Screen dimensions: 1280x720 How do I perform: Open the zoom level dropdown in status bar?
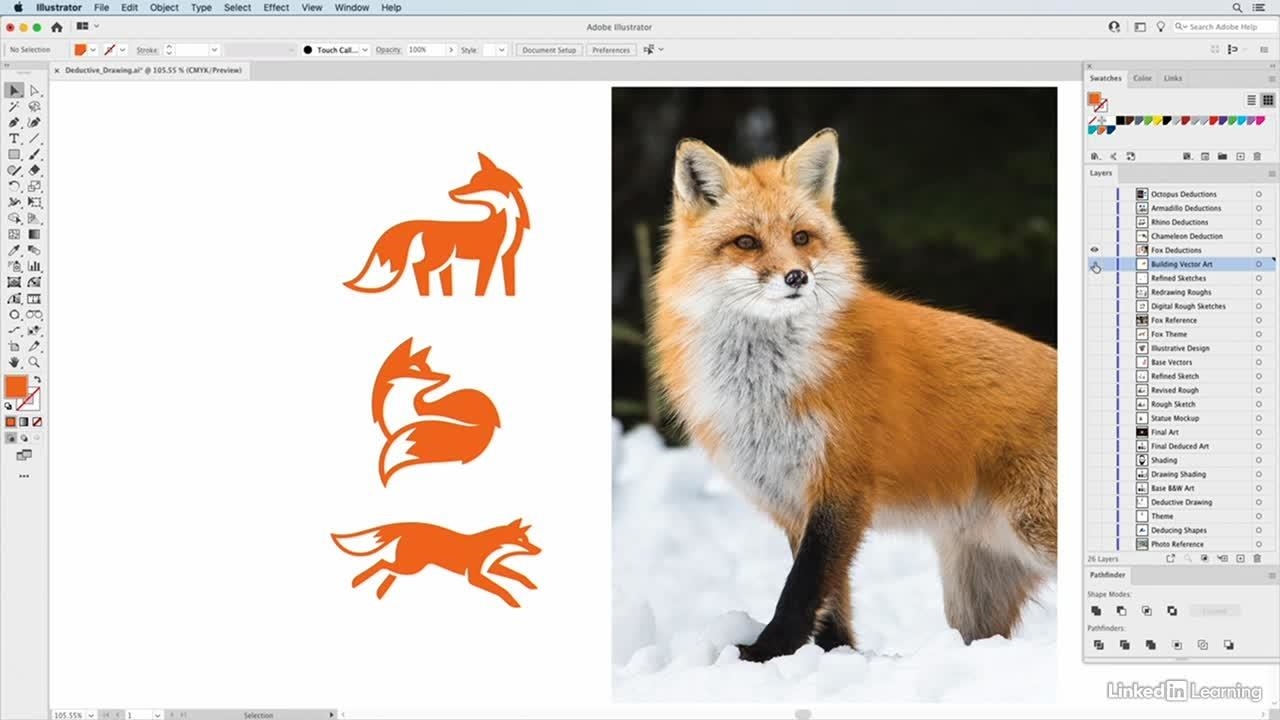[90, 715]
